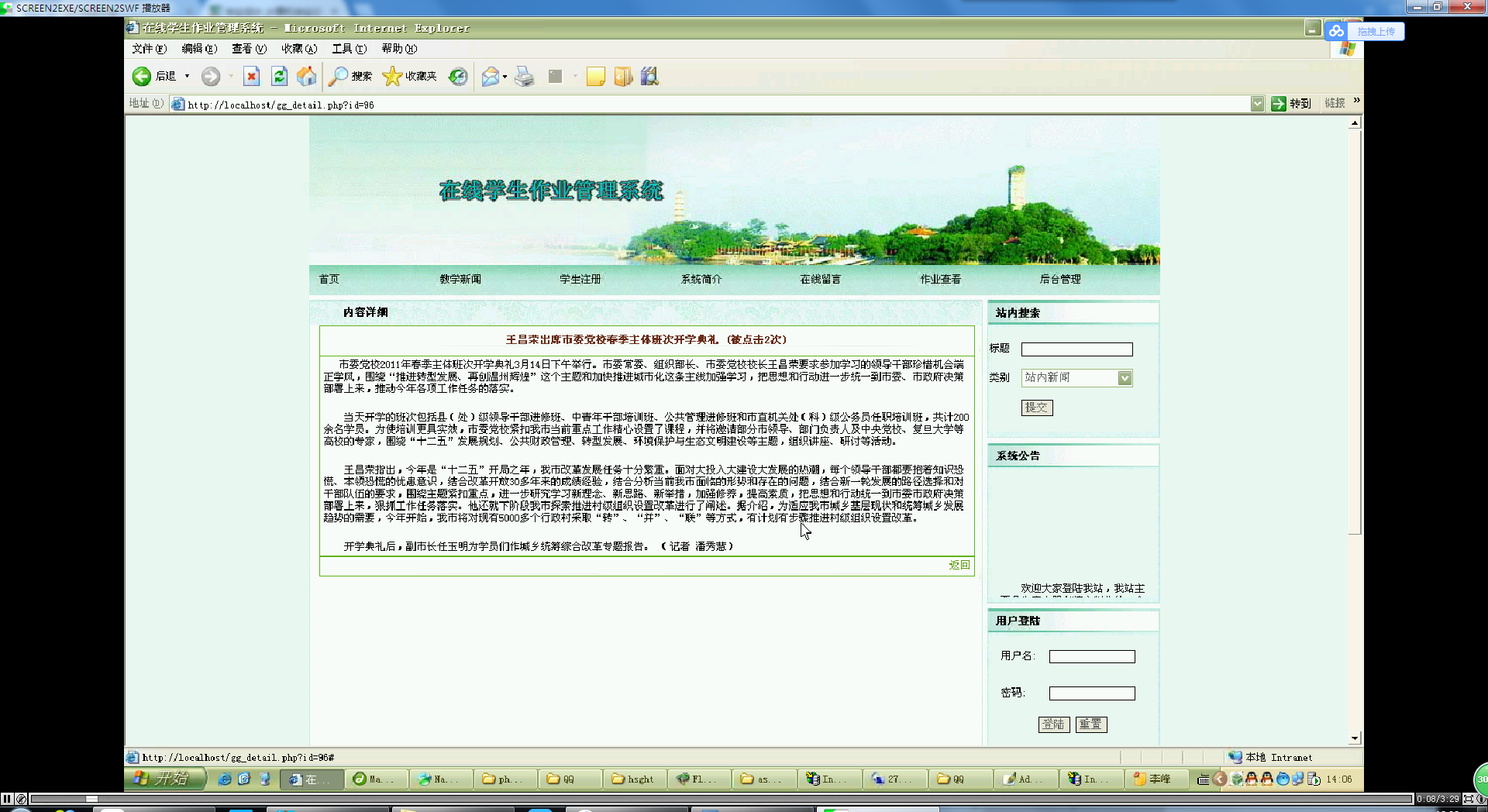The height and width of the screenshot is (812, 1488).
Task: Click the IE quick launch icon
Action: [224, 779]
